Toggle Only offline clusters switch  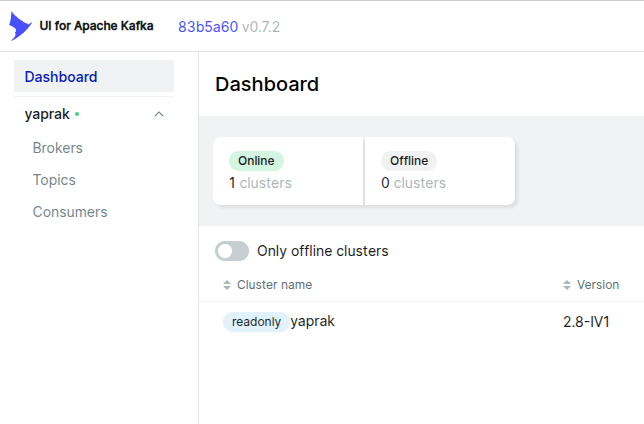coord(232,251)
